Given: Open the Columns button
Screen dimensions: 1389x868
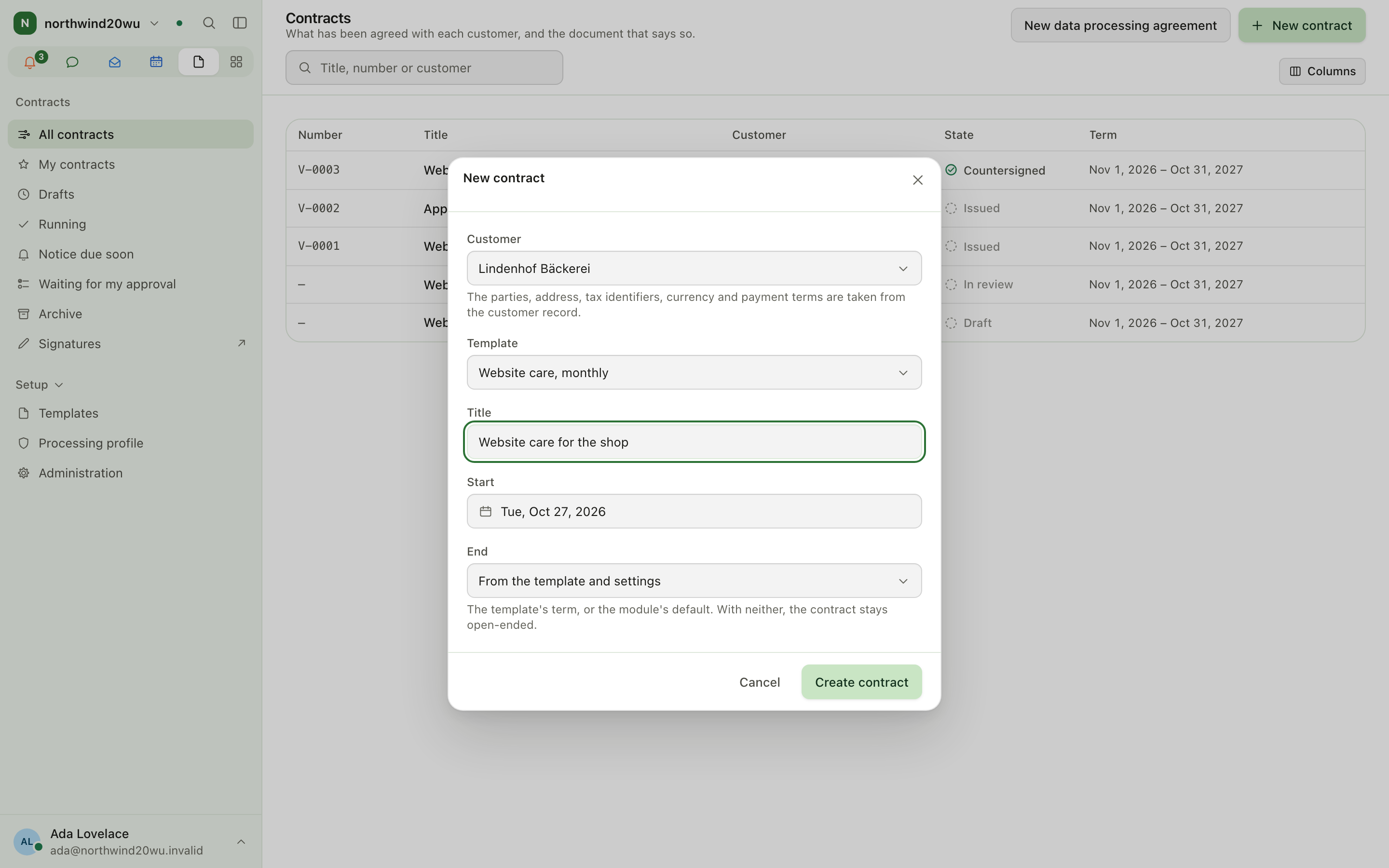Looking at the screenshot, I should tap(1322, 71).
